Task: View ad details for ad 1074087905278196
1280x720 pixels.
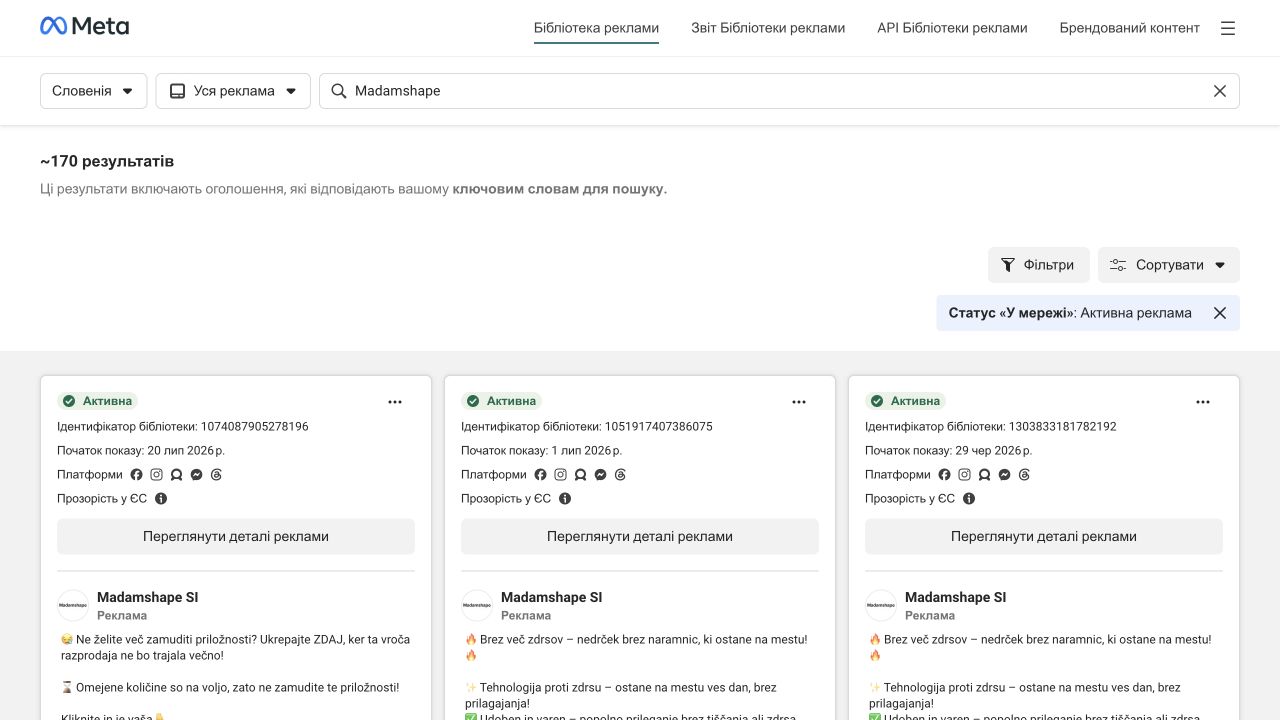Action: 236,537
